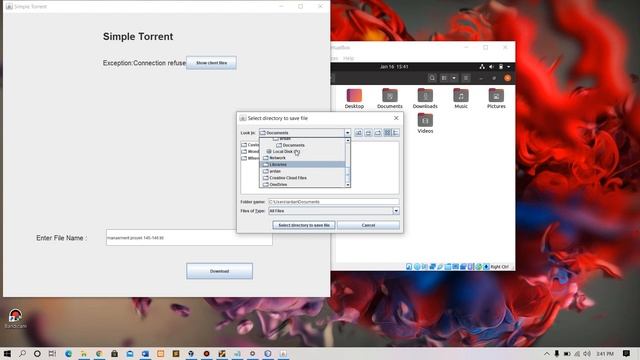Open the Music folder in Ubuntu Files
This screenshot has width=640, height=360.
click(461, 99)
